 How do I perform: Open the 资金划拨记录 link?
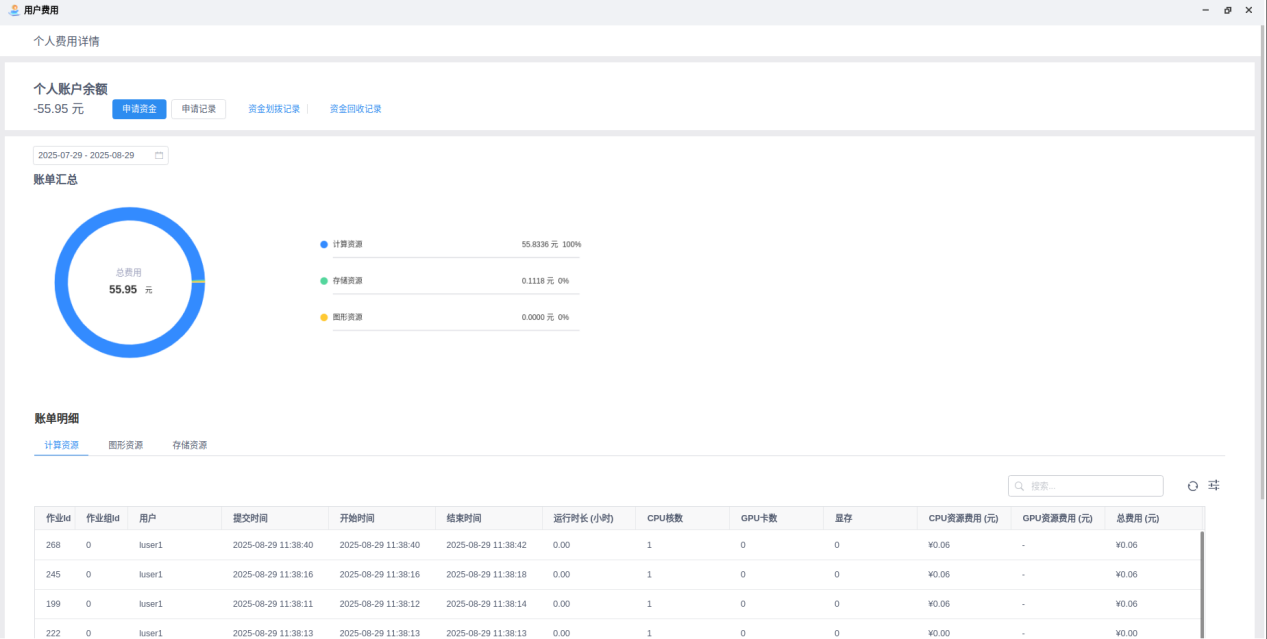pyautogui.click(x=274, y=109)
